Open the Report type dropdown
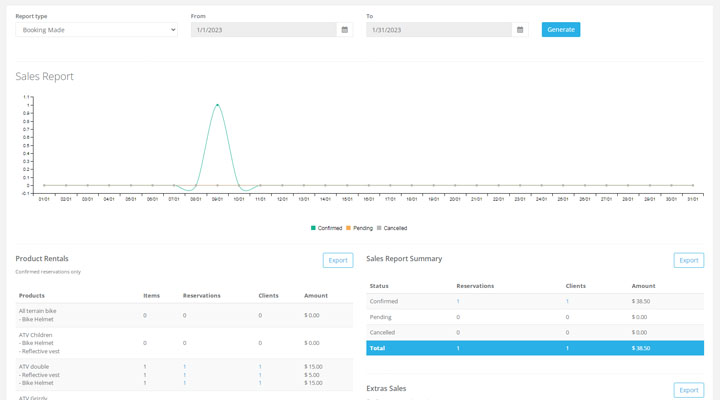The width and height of the screenshot is (720, 400). click(96, 30)
